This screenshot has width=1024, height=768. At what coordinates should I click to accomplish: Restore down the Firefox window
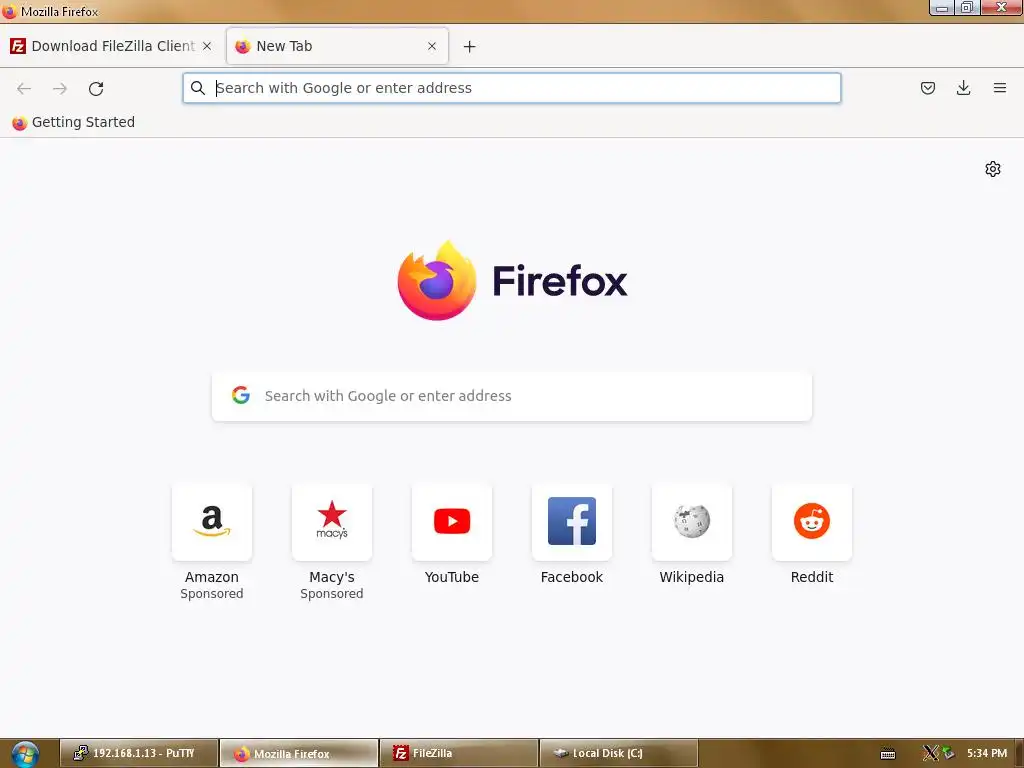pyautogui.click(x=967, y=8)
